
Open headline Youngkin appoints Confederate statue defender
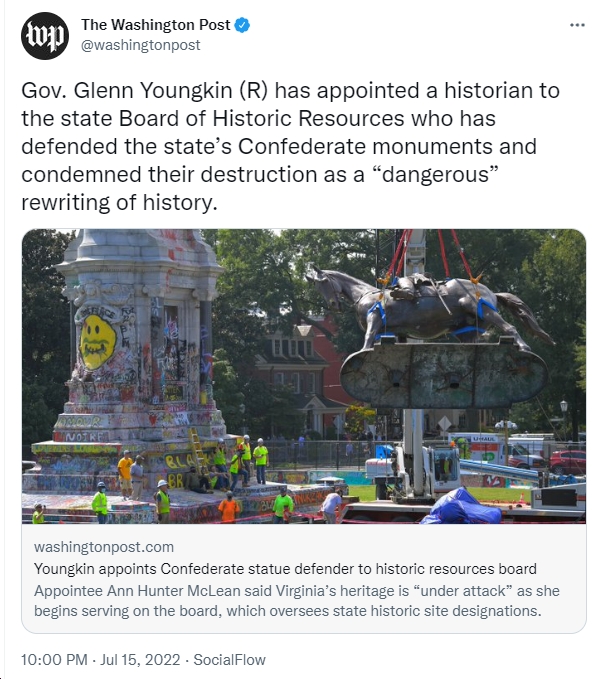(x=285, y=569)
